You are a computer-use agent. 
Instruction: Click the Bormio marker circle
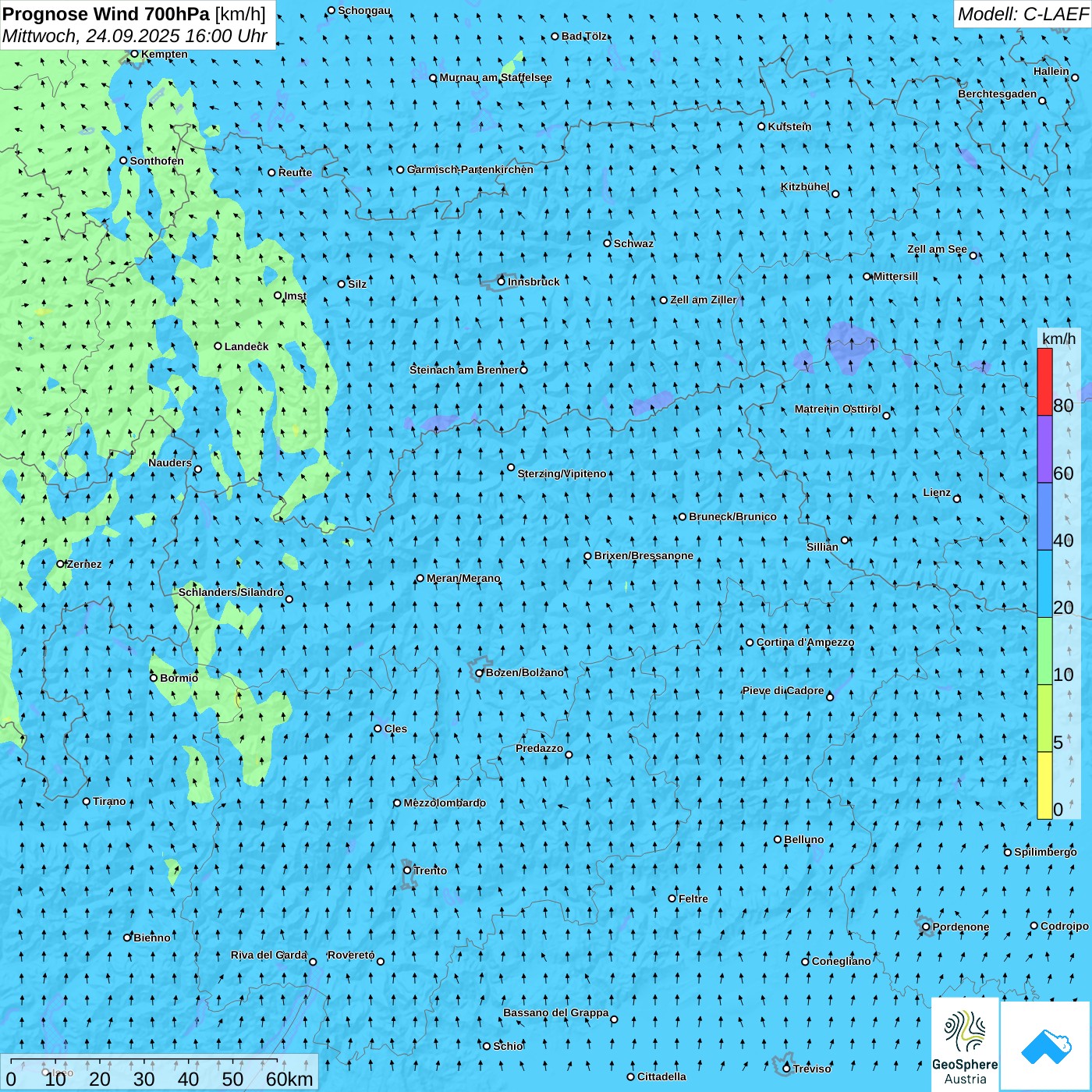pyautogui.click(x=154, y=678)
